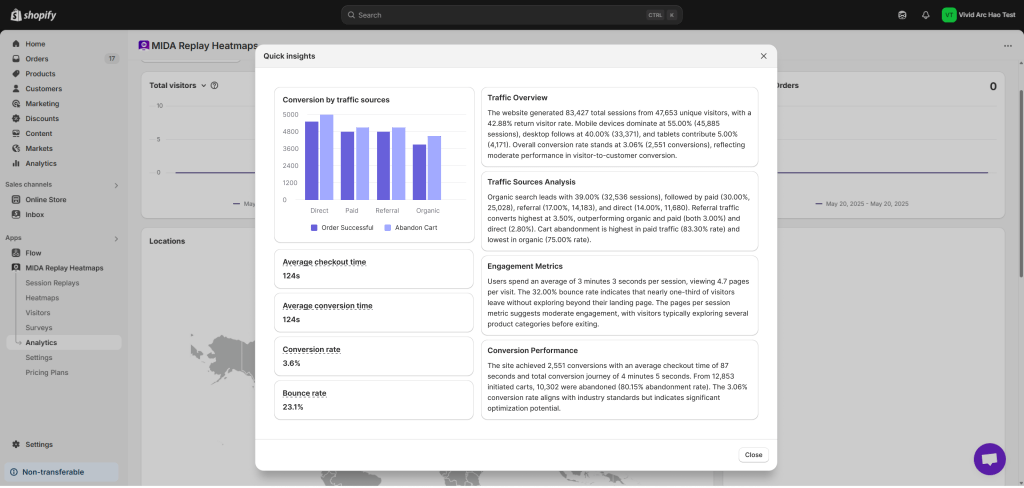Click the MIDA Replay Heatmaps app icon
Image resolution: width=1024 pixels, height=488 pixels.
point(16,268)
